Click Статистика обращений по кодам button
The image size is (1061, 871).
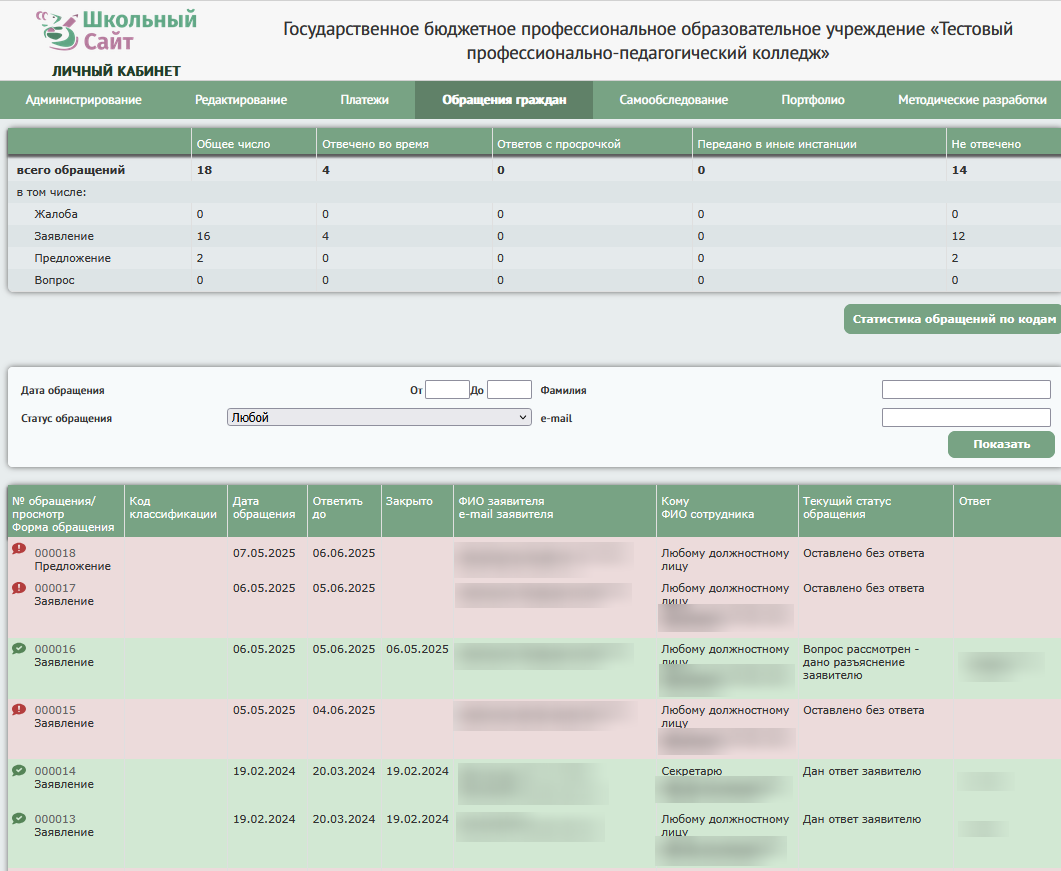953,319
